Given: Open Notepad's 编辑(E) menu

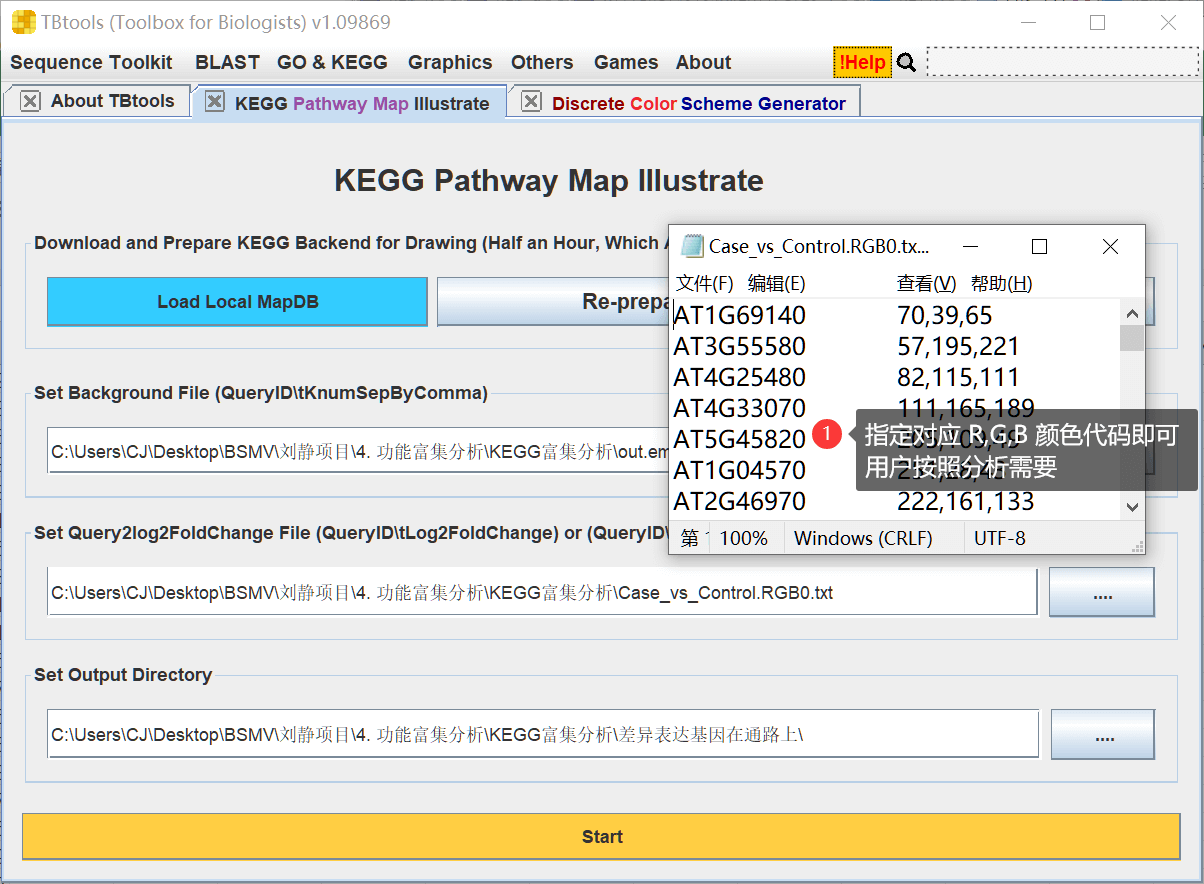Looking at the screenshot, I should pos(777,283).
